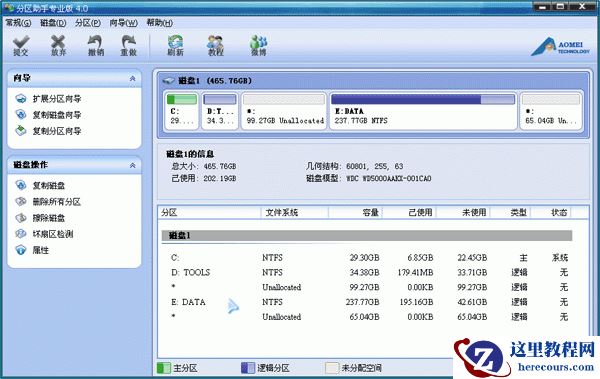Select the E:DATA 237.77GB partition block

click(423, 111)
